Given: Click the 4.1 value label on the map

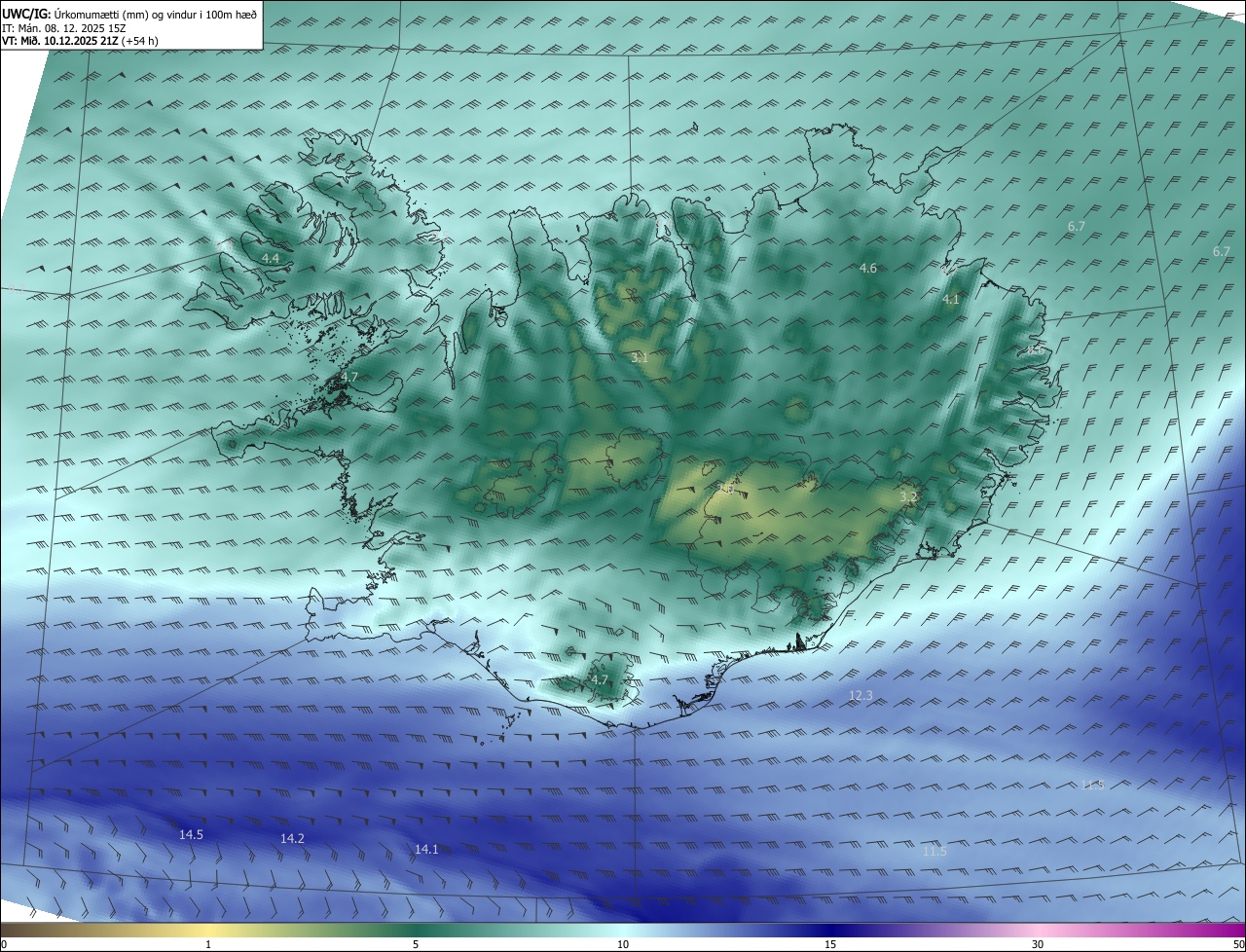Looking at the screenshot, I should point(951,300).
